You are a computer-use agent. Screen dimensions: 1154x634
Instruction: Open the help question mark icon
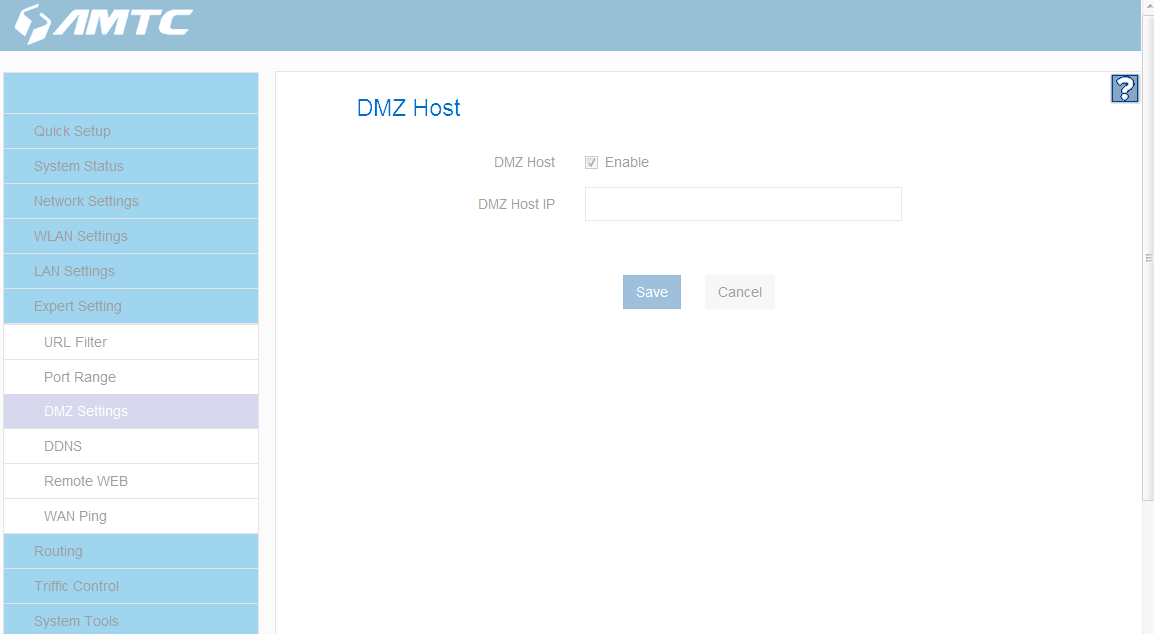pyautogui.click(x=1125, y=88)
